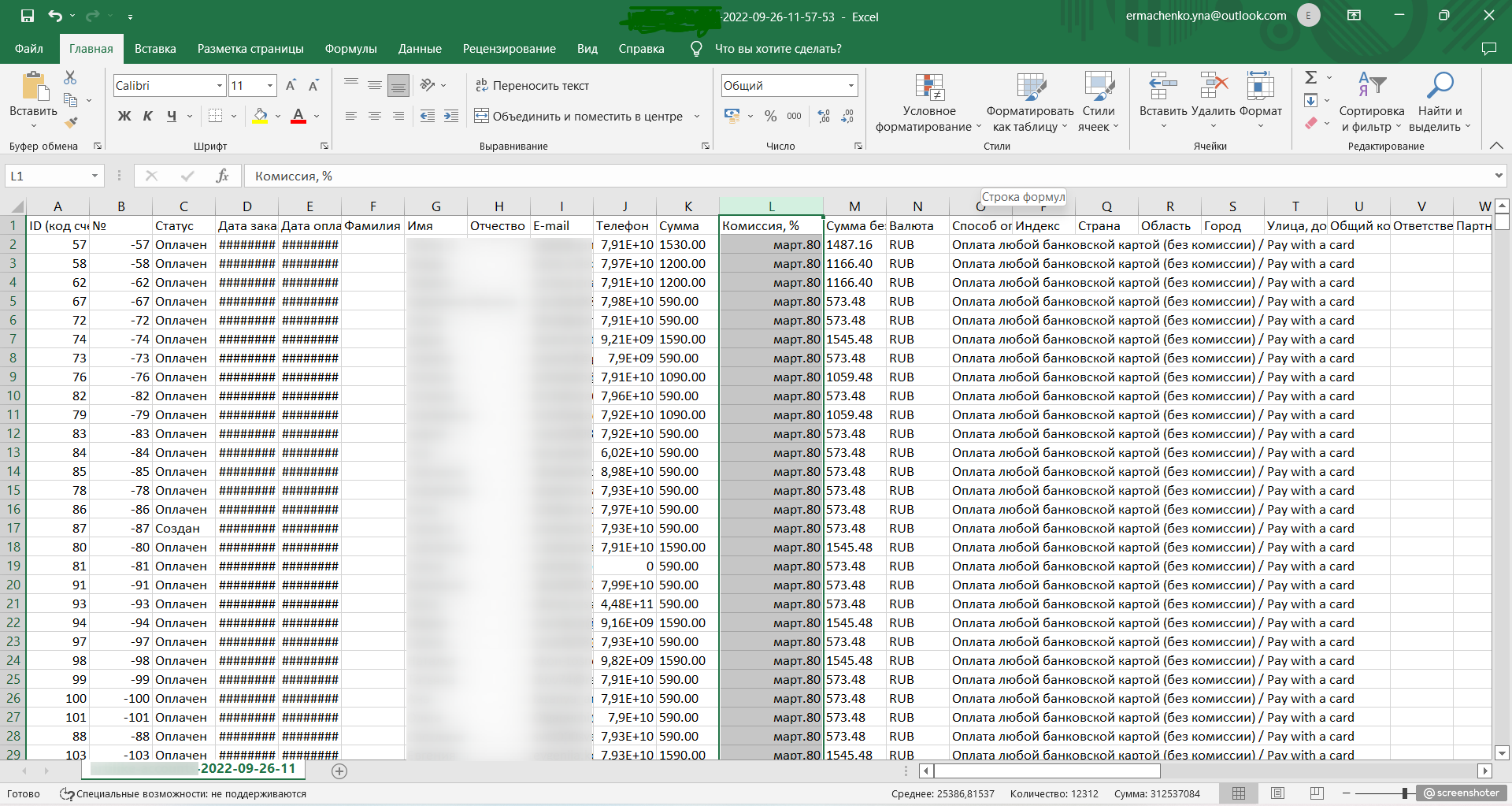
Task: Open the Calibri font name dropdown
Action: (220, 85)
